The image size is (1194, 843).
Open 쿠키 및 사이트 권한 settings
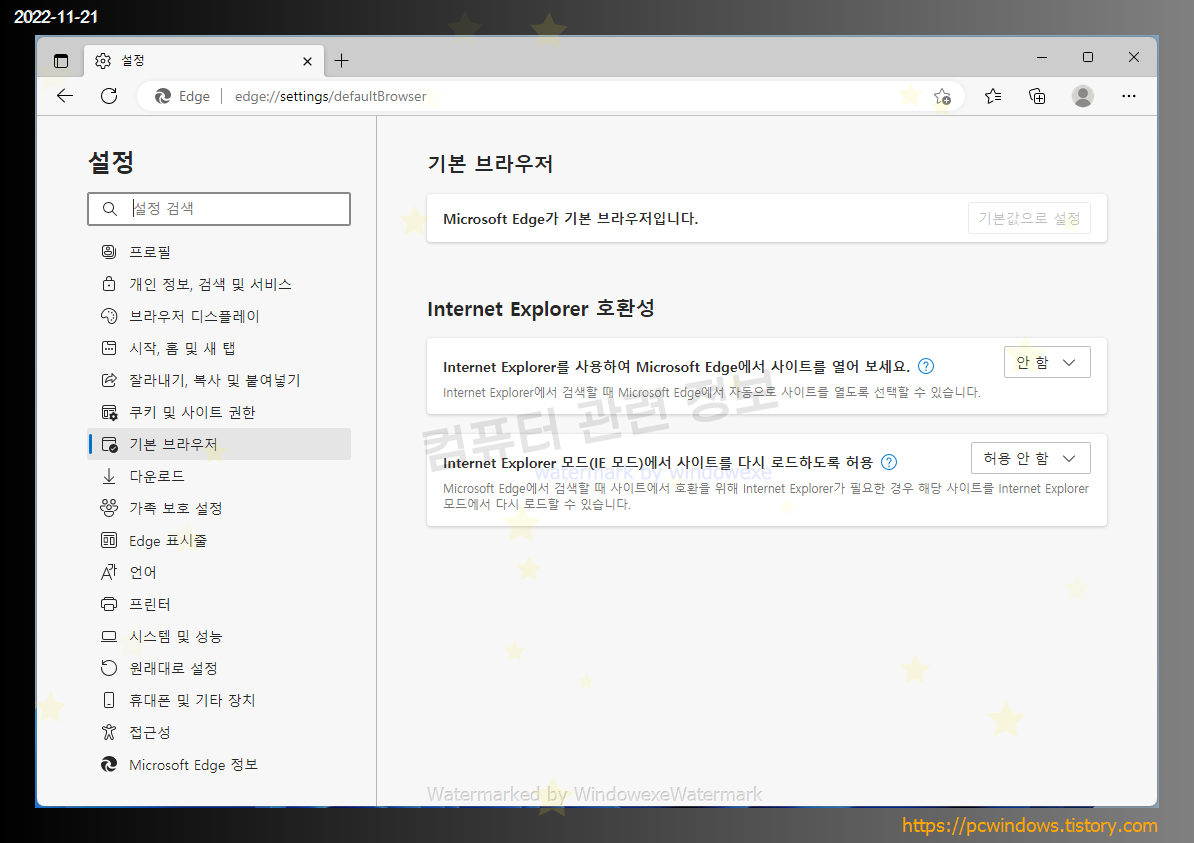[219, 412]
